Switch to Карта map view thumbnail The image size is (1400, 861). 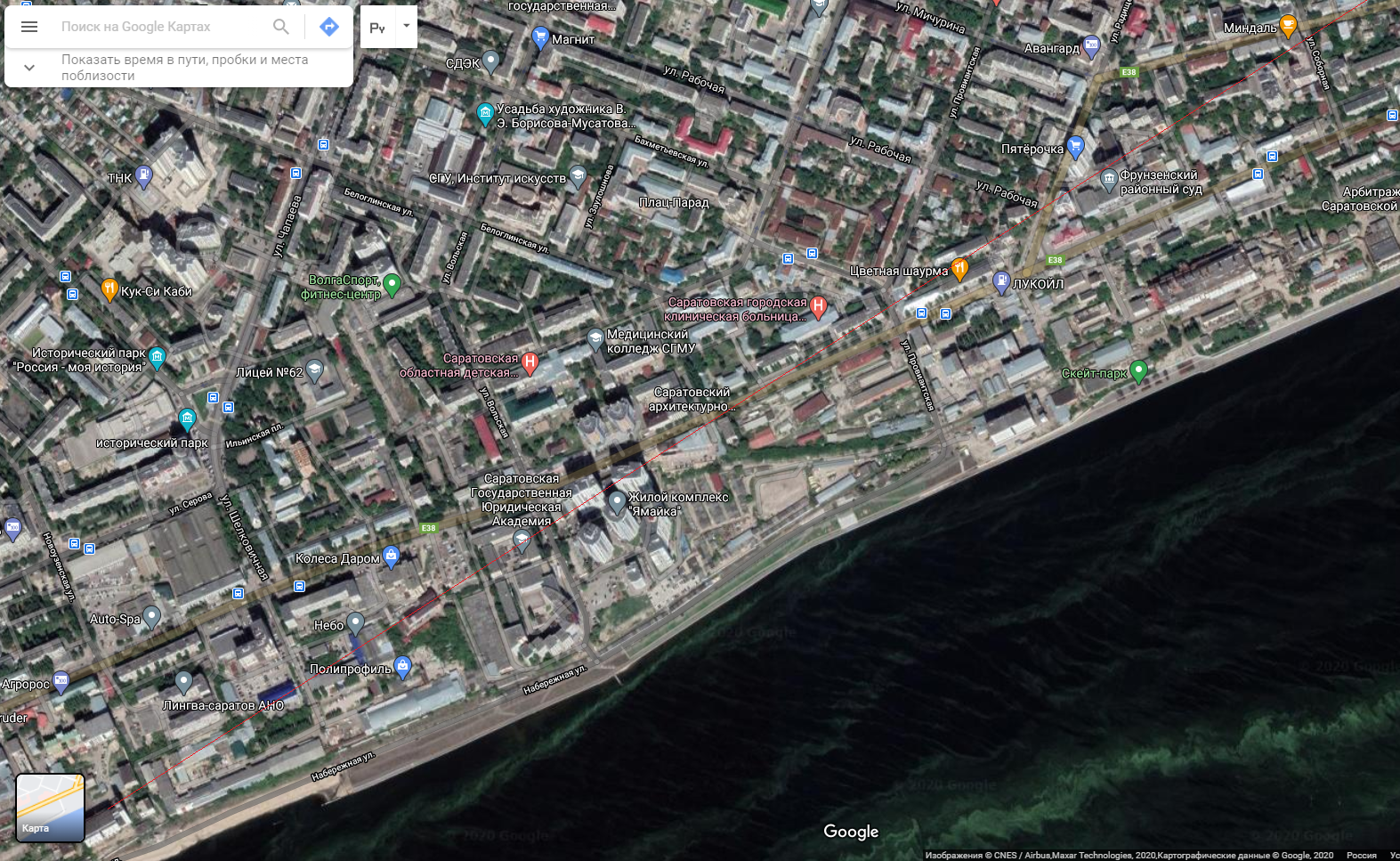(x=50, y=808)
